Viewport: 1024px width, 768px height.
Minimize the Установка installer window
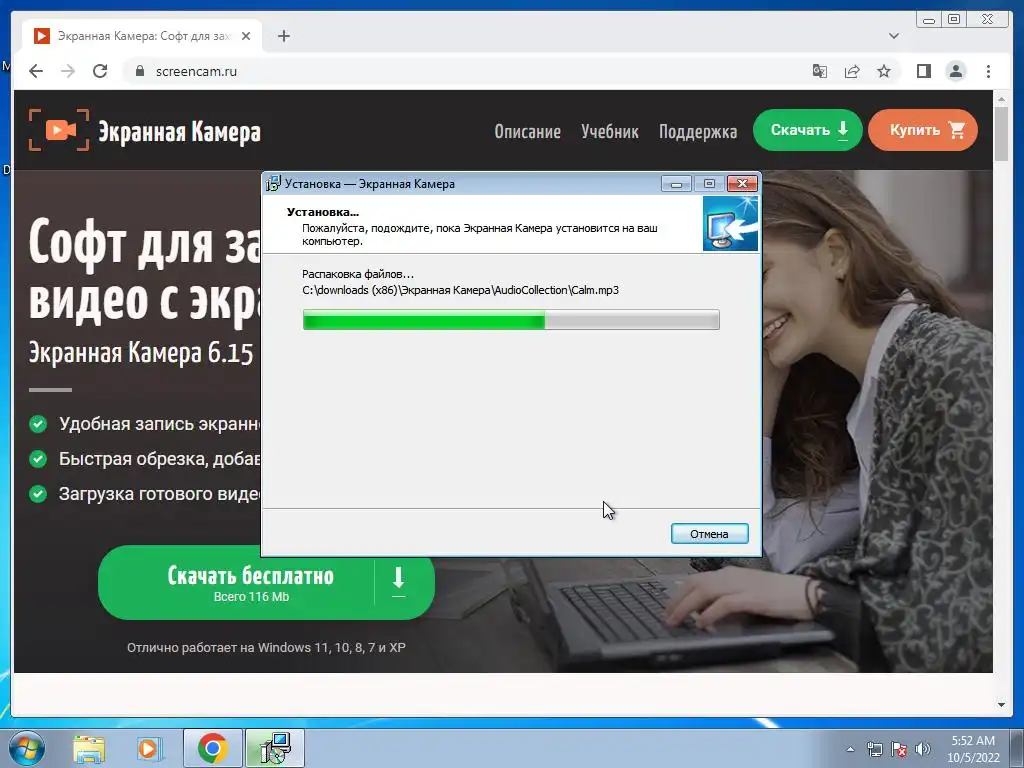click(676, 184)
